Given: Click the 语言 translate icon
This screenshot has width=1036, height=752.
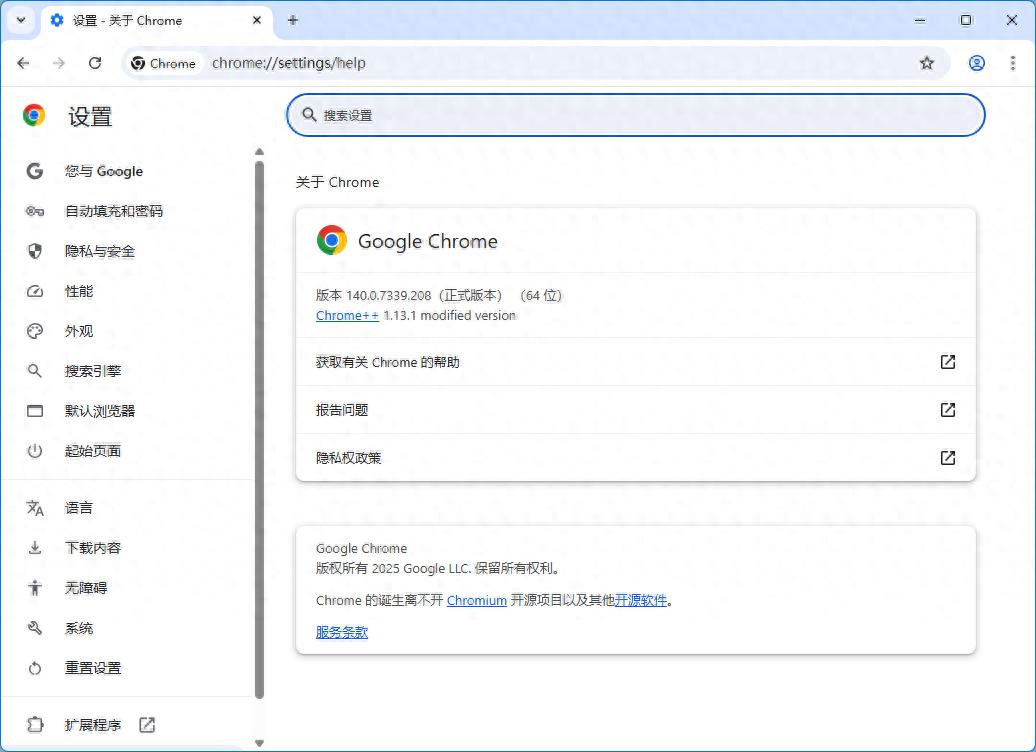Looking at the screenshot, I should (35, 508).
